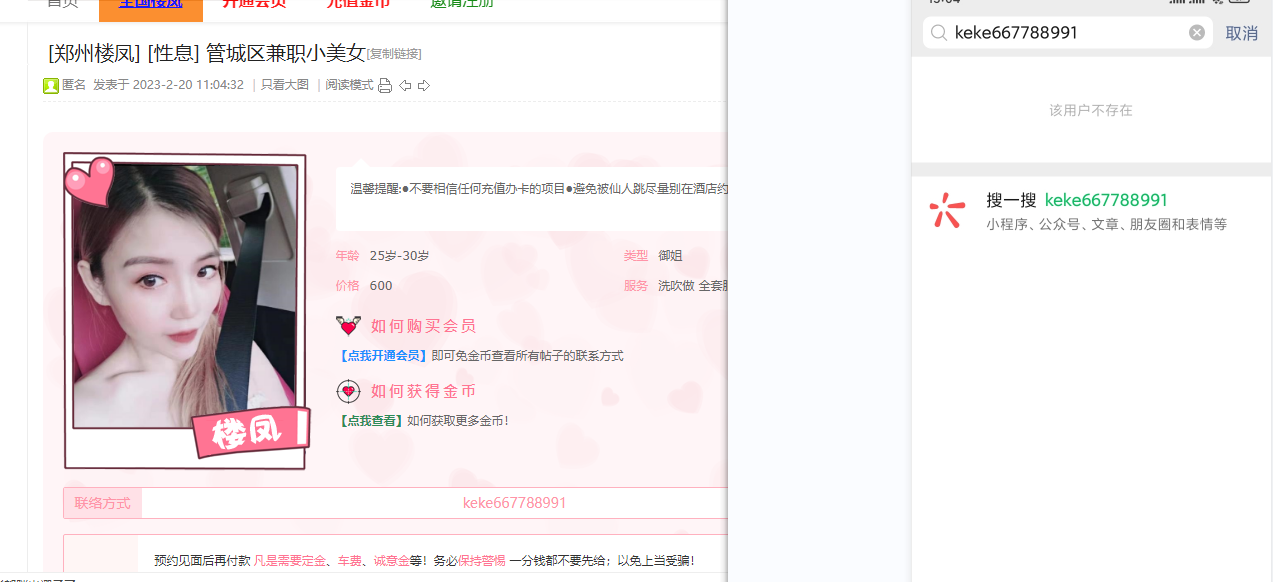Click the green anonymous user avatar icon
The width and height of the screenshot is (1273, 582).
tap(51, 86)
